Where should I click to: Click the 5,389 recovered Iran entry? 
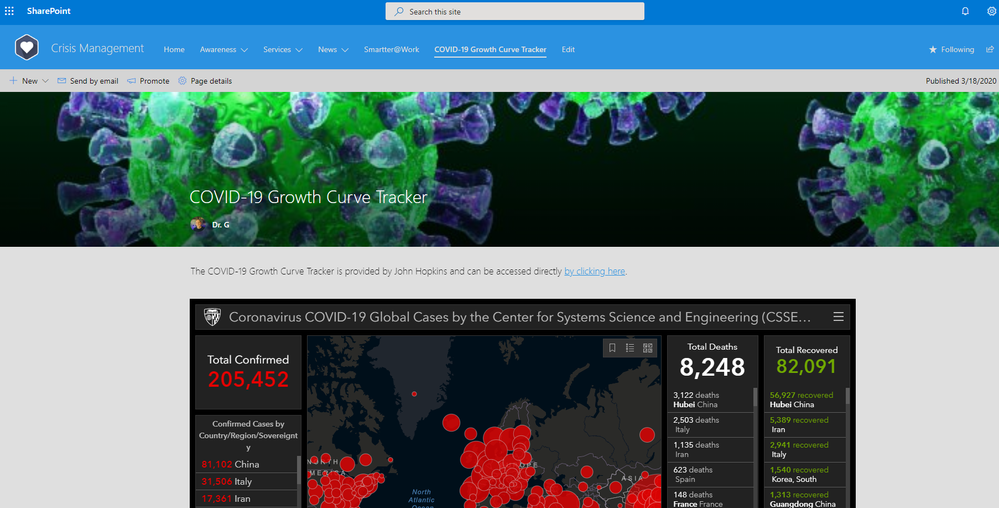click(805, 425)
